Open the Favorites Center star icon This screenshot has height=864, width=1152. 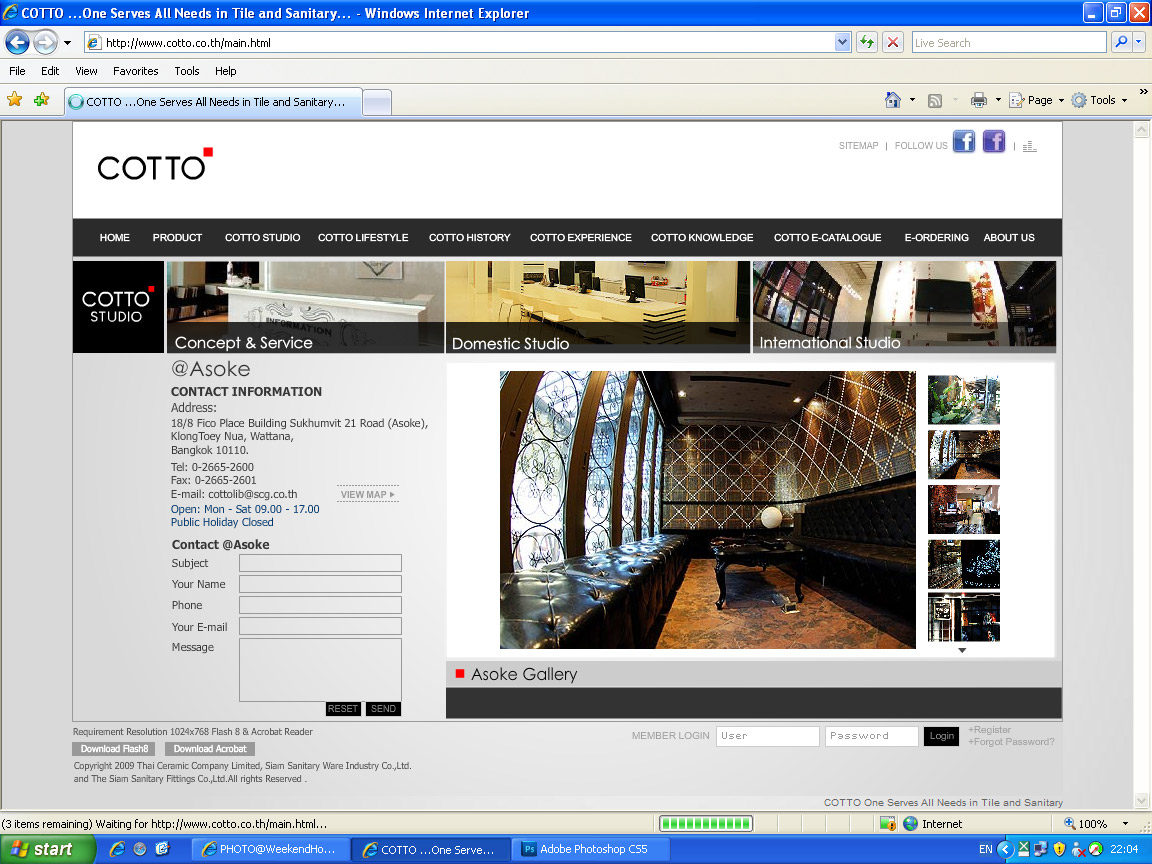(15, 100)
